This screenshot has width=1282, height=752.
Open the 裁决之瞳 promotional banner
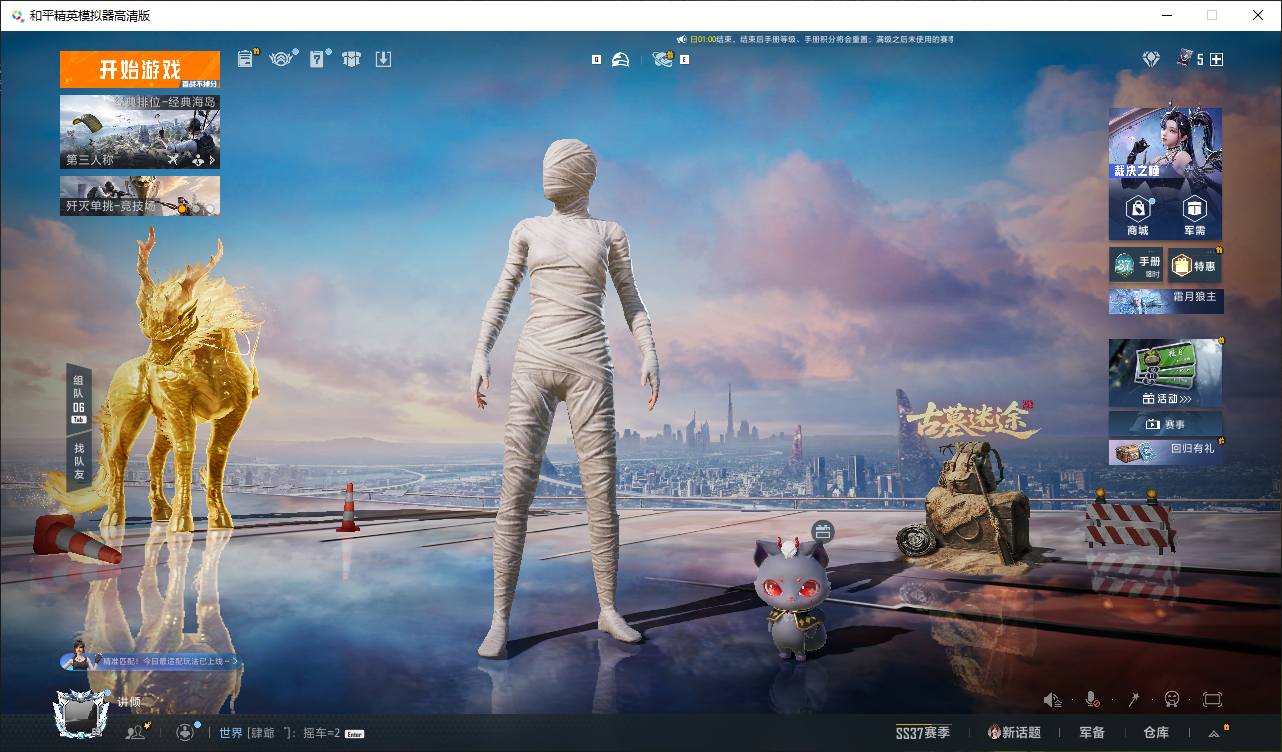click(x=1165, y=144)
